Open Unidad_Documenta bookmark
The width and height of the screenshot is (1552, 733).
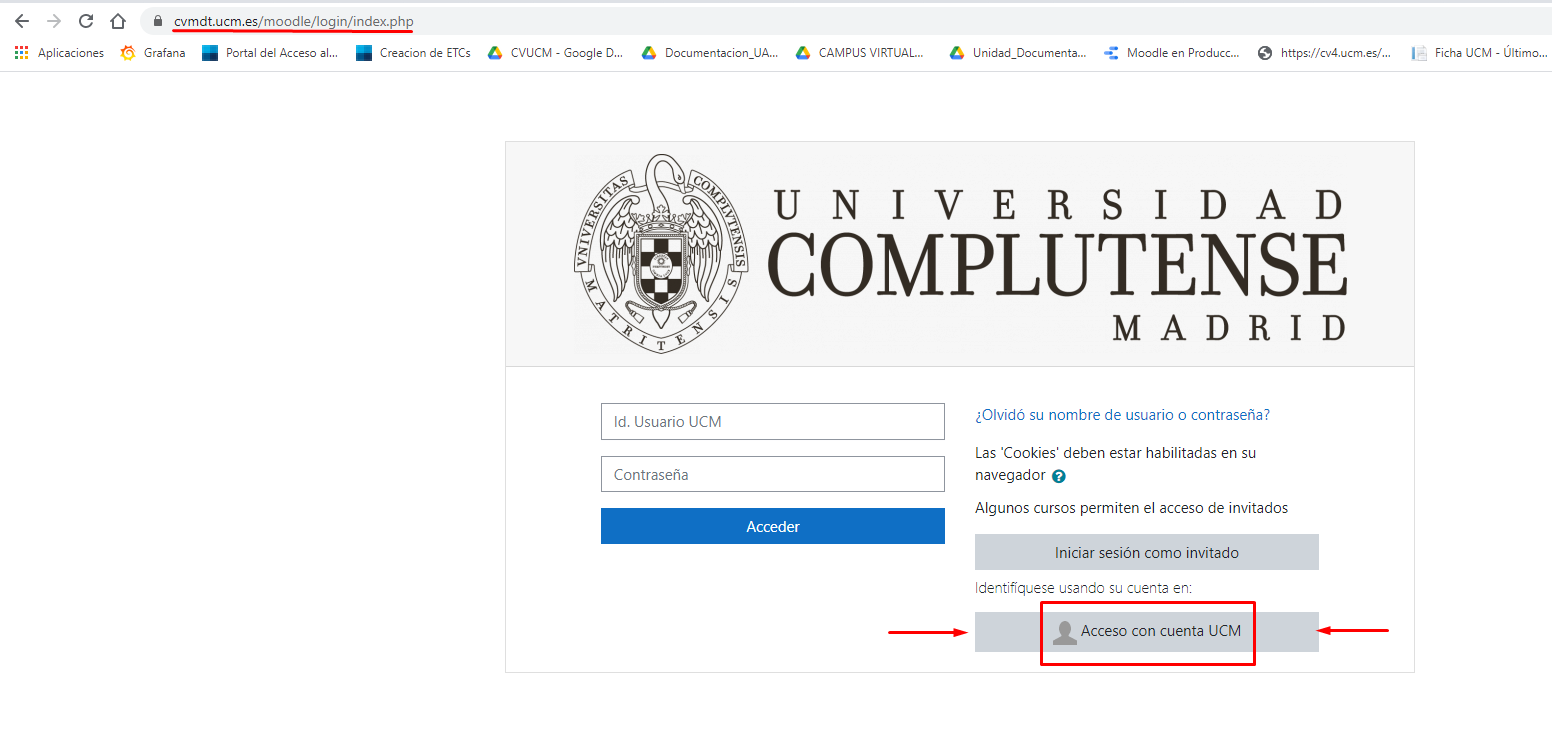pos(1018,53)
